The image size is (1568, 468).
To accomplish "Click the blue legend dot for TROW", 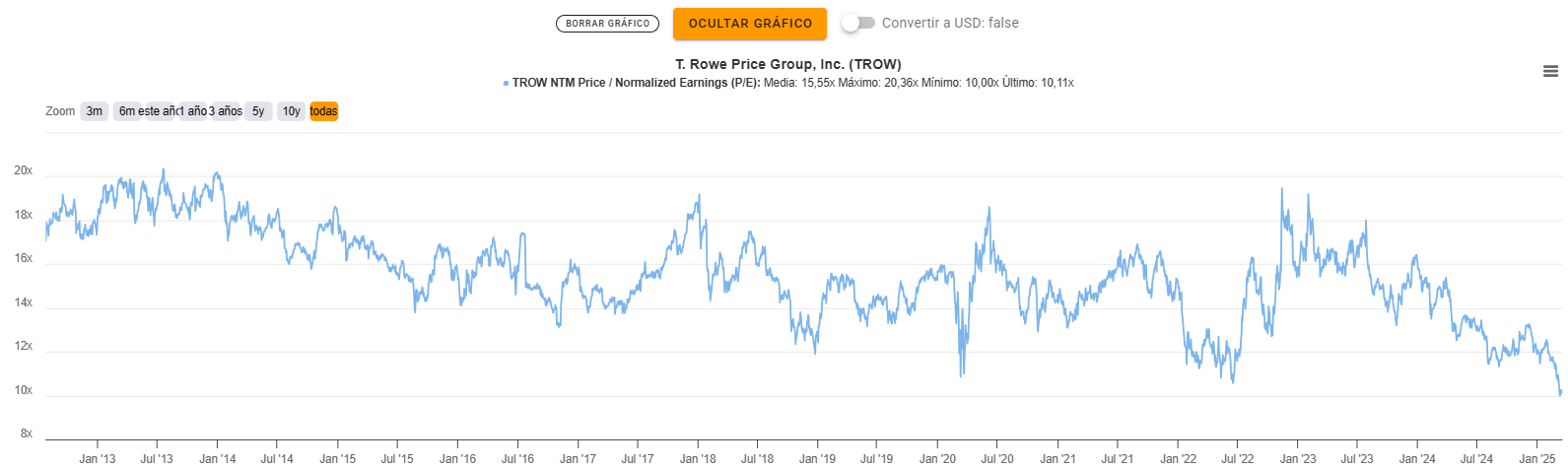I will coord(506,83).
